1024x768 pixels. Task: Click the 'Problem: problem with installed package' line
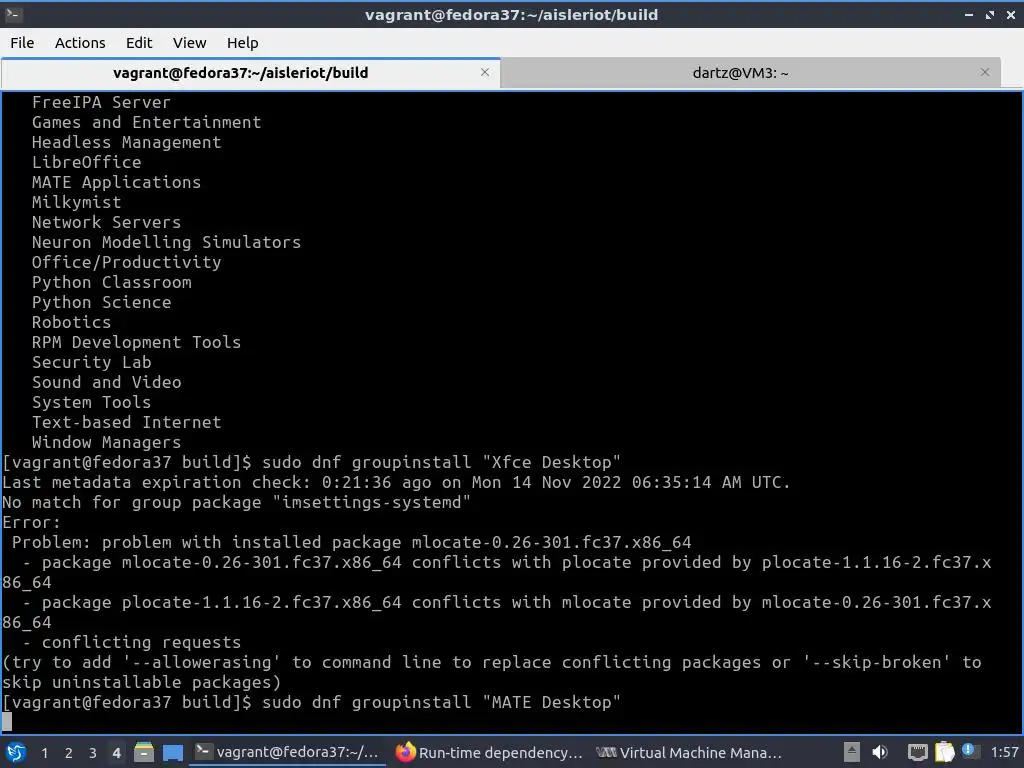351,542
